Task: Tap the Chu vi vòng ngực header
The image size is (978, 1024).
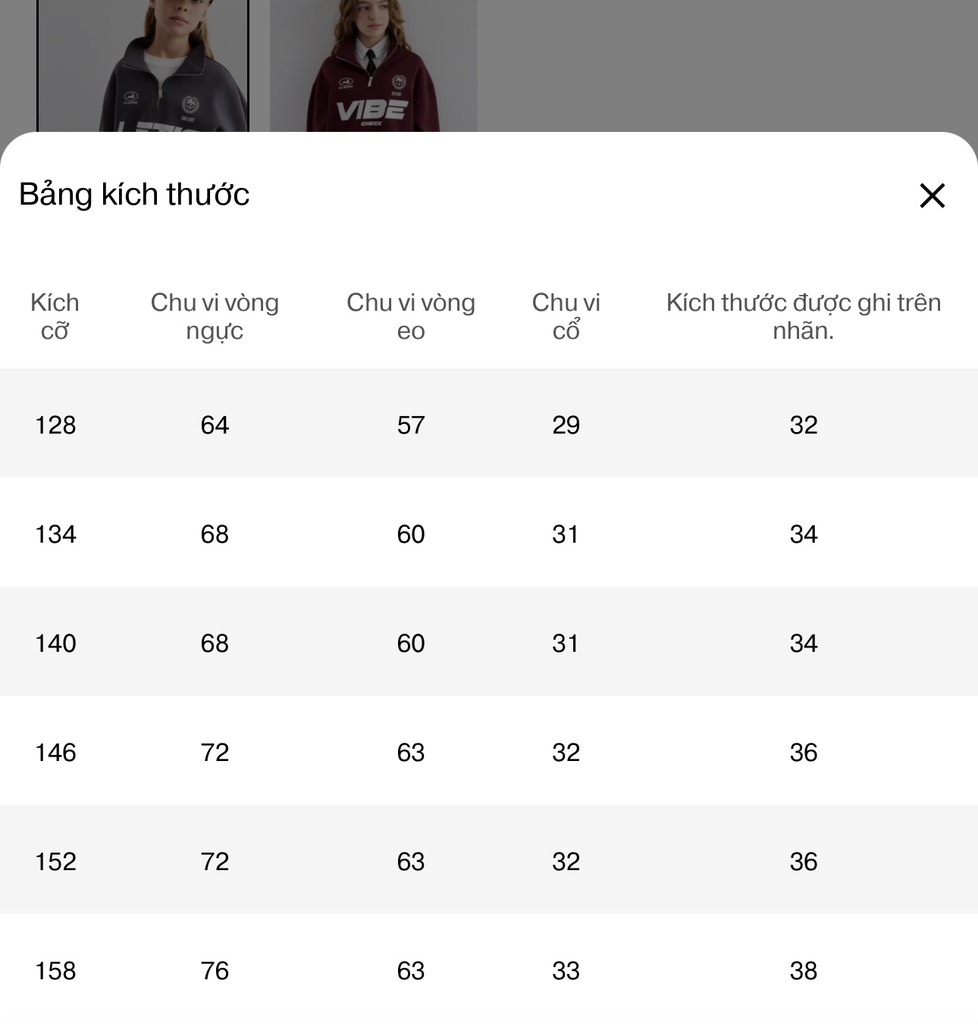Action: 214,317
